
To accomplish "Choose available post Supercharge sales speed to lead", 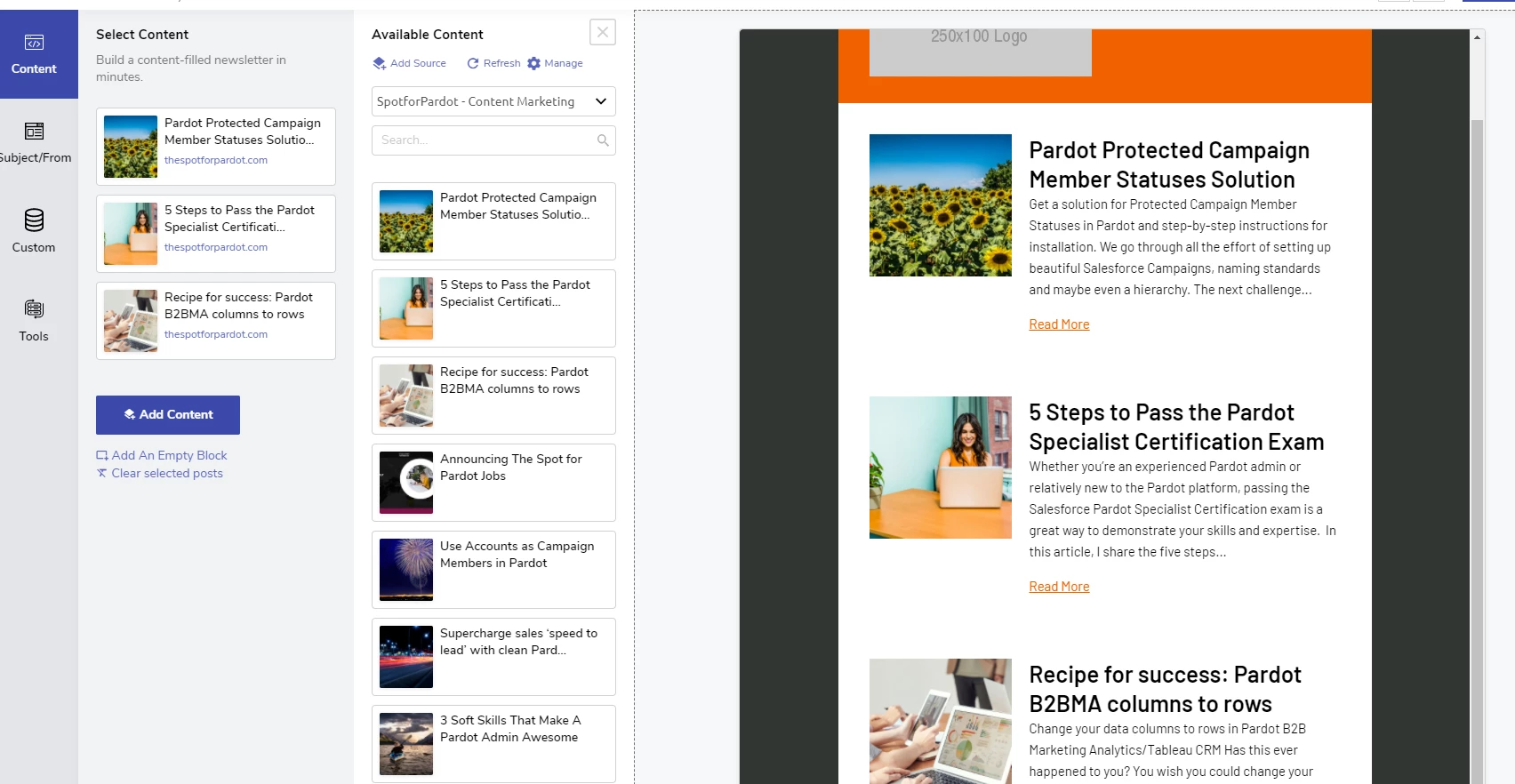I will point(493,657).
